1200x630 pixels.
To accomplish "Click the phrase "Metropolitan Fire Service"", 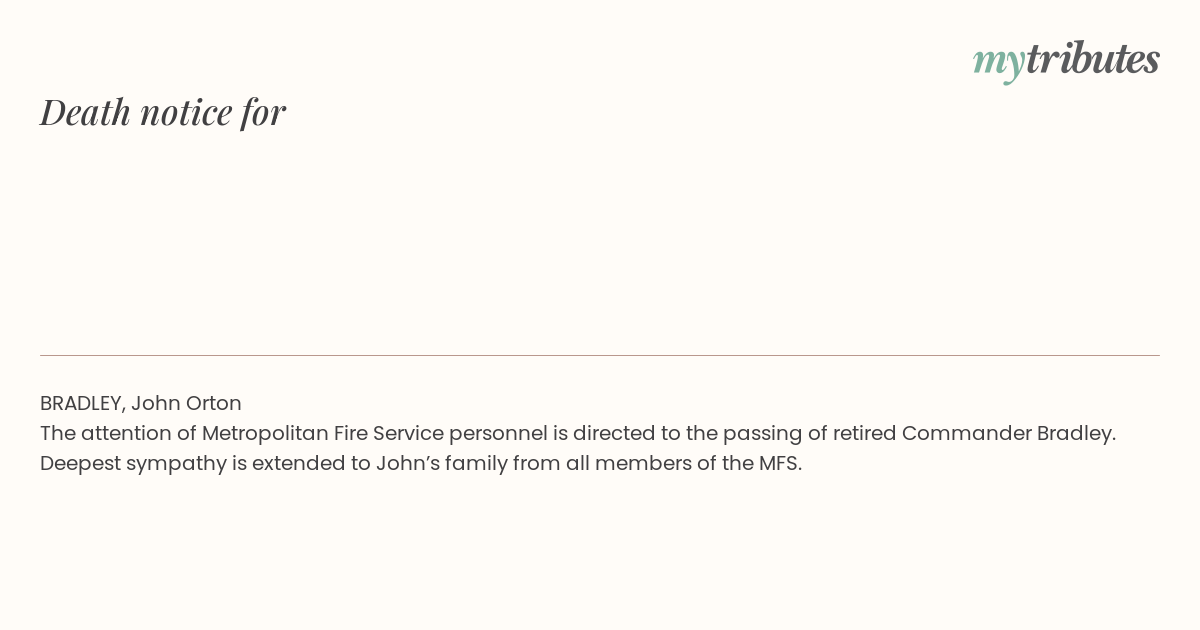I will click(322, 433).
